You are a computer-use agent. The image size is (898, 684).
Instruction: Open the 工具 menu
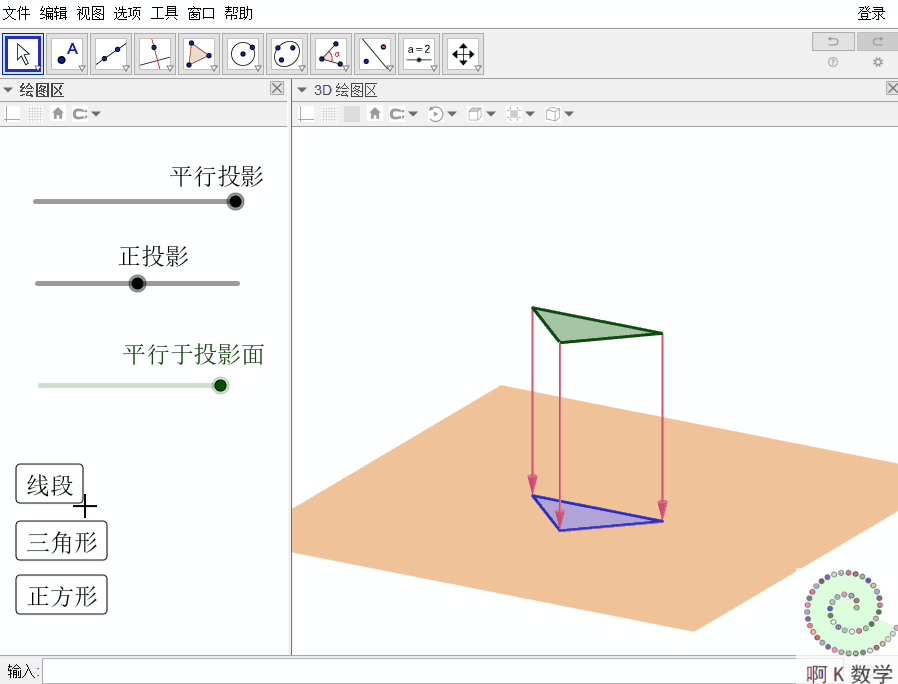click(x=164, y=13)
